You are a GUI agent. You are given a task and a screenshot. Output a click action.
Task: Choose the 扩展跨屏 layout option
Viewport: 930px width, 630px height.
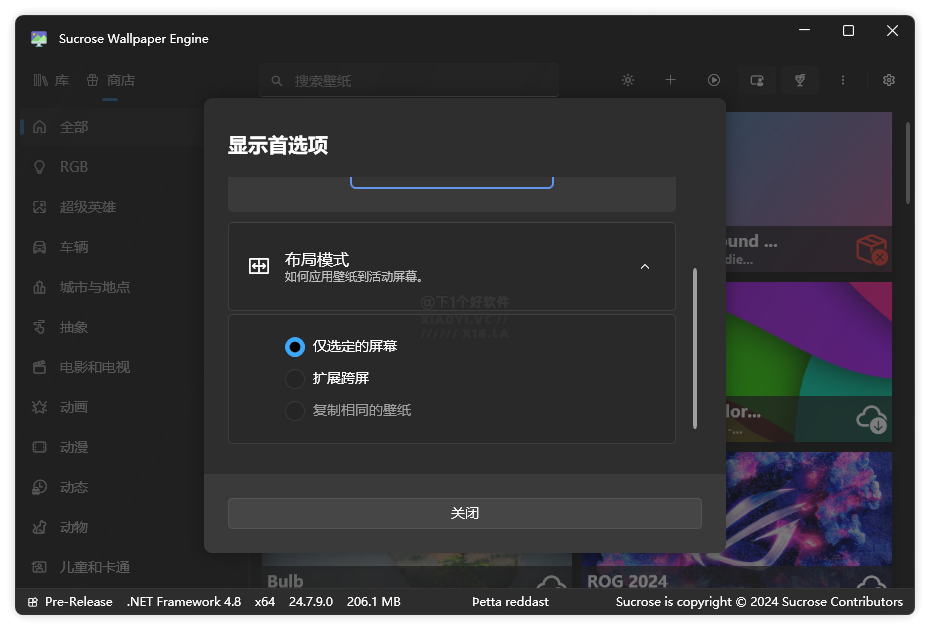327,378
